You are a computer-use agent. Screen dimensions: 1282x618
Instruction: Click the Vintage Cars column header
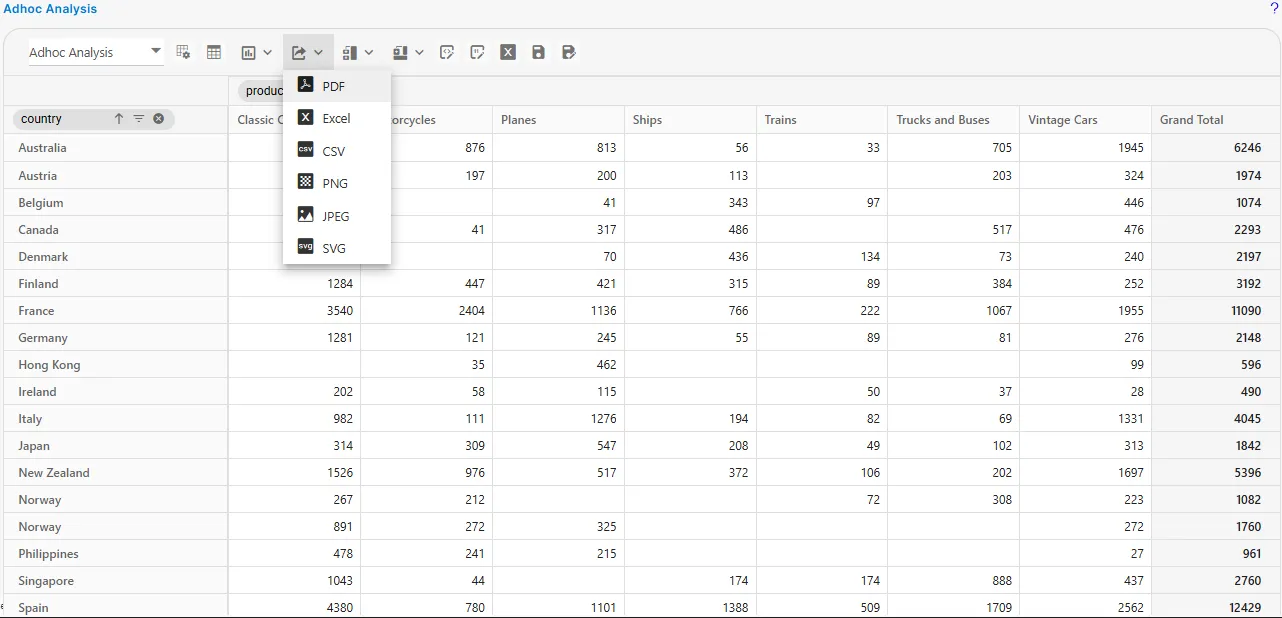(1062, 120)
